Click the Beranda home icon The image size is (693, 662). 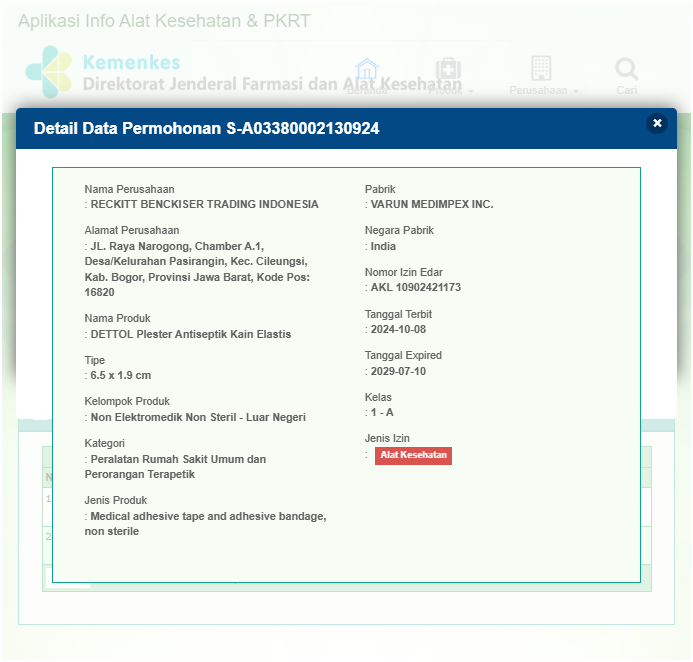(x=367, y=70)
